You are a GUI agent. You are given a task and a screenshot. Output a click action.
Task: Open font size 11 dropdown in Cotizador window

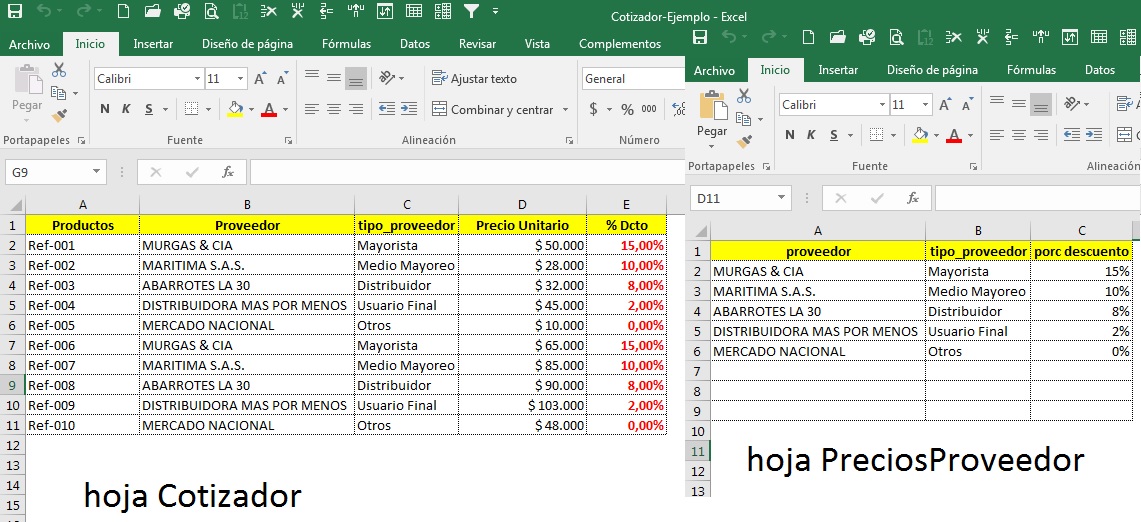pos(241,79)
